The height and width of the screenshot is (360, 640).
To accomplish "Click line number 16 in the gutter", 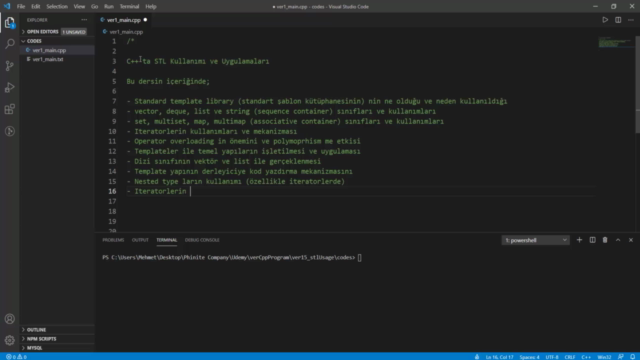I will tap(112, 191).
